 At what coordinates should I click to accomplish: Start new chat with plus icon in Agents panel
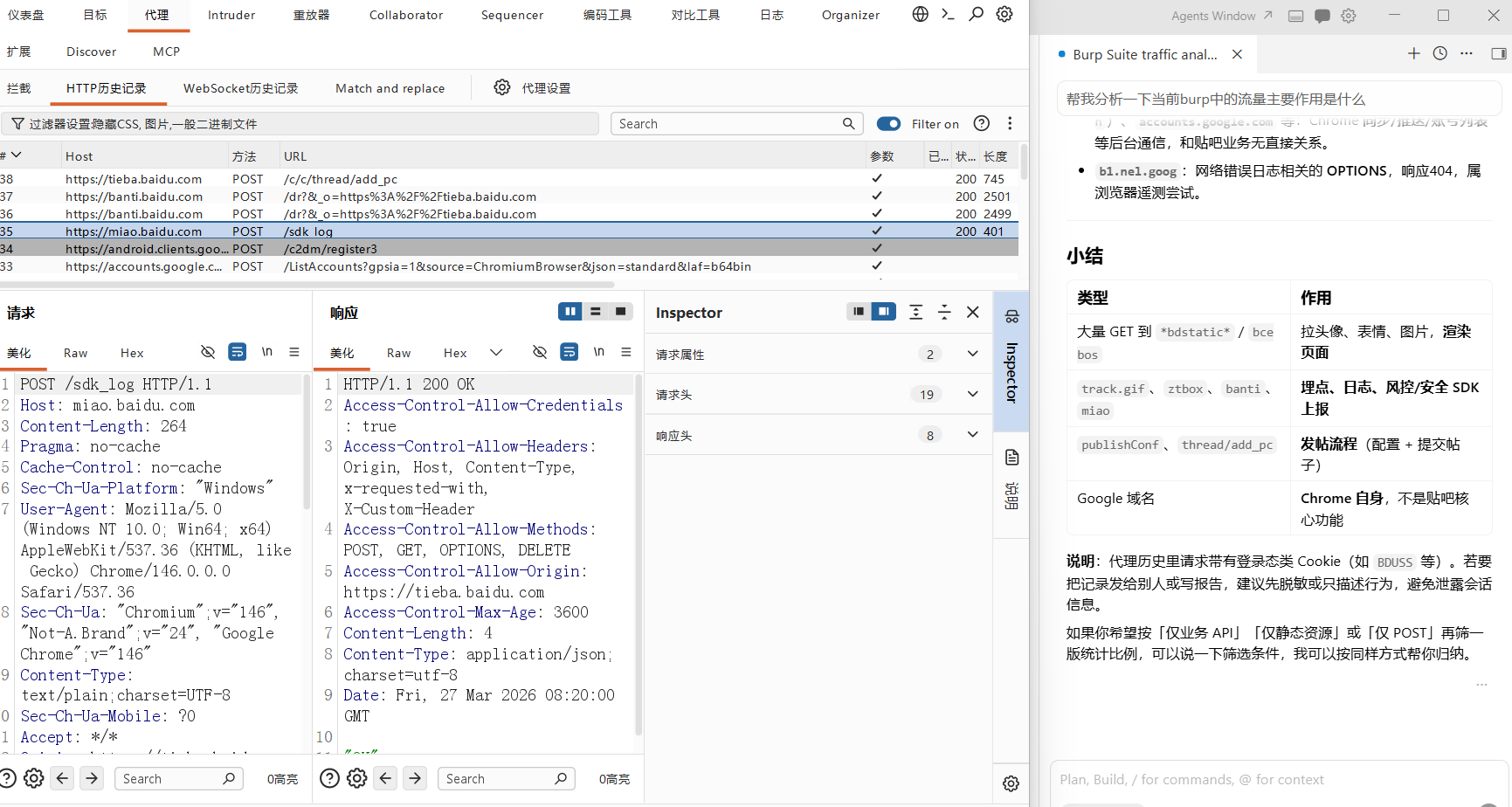click(1414, 53)
